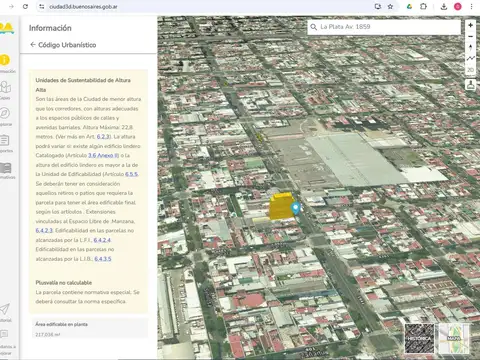Open link 6.4.2.3
The image size is (480, 360).
pyautogui.click(x=44, y=230)
